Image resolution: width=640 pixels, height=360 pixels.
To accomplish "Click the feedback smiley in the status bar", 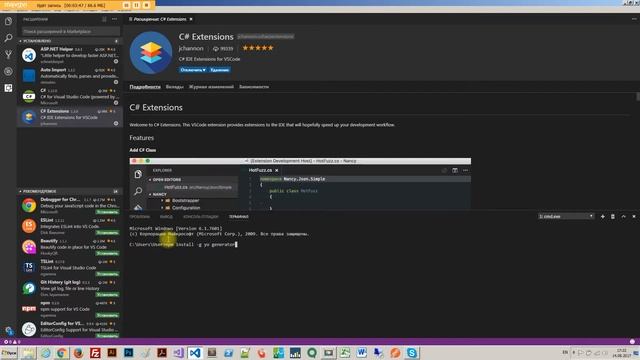I will [x=632, y=342].
